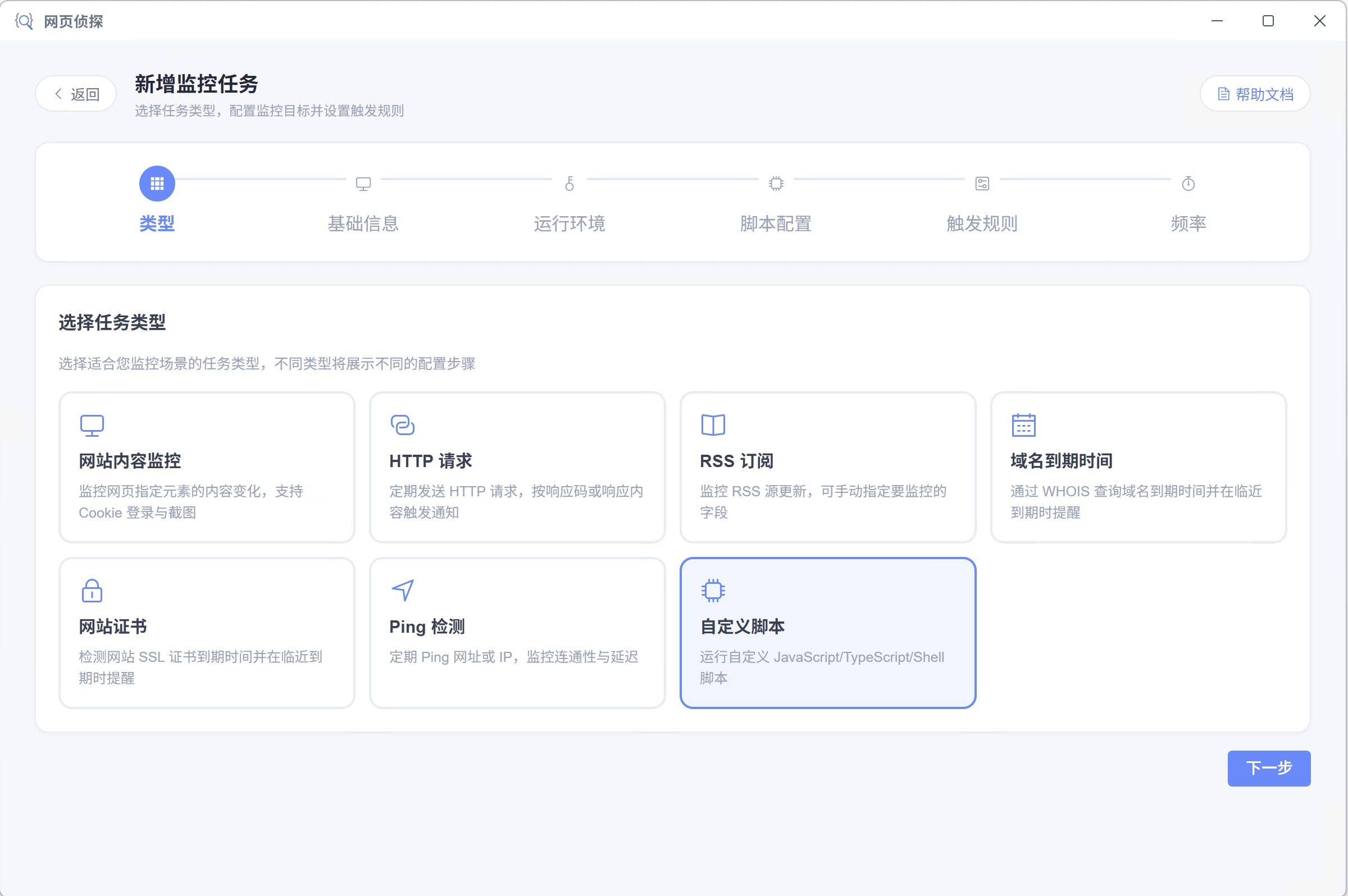The image size is (1348, 896).
Task: Click the 频率 timer step icon
Action: point(1188,184)
